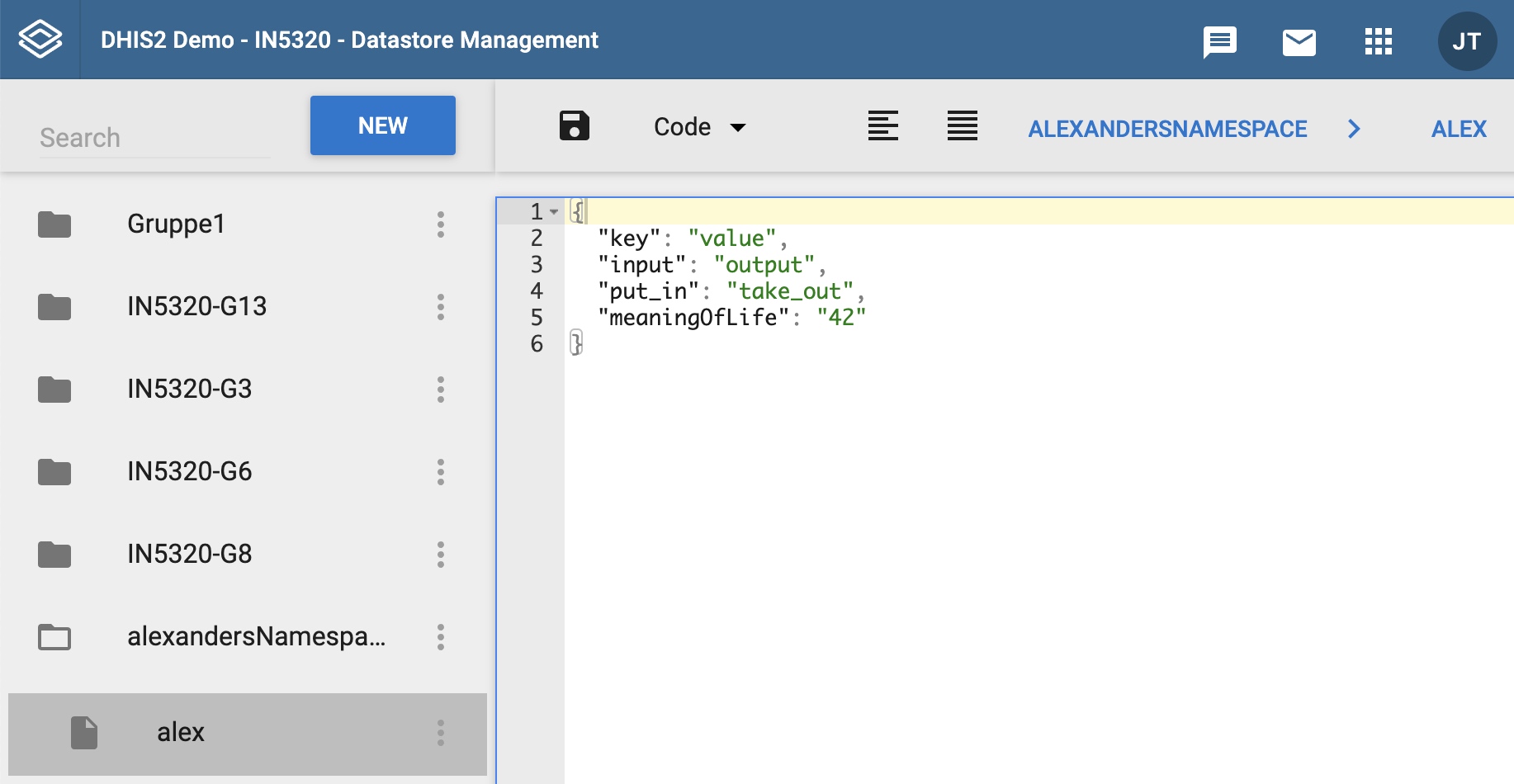
Task: Click DHIS2 Demo - IN5320 - Datastore Management title
Action: tap(349, 40)
